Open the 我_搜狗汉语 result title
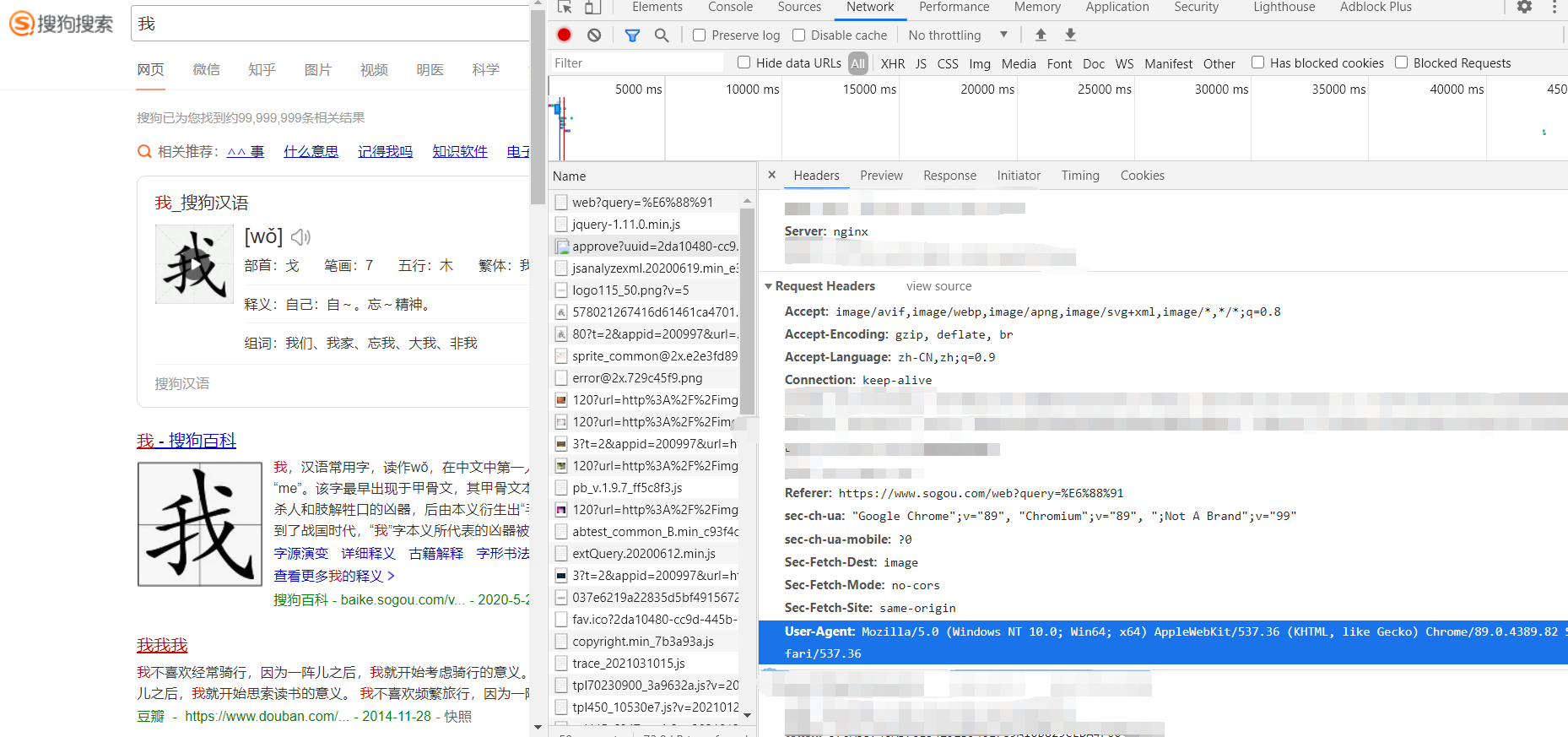This screenshot has height=737, width=1568. (202, 203)
